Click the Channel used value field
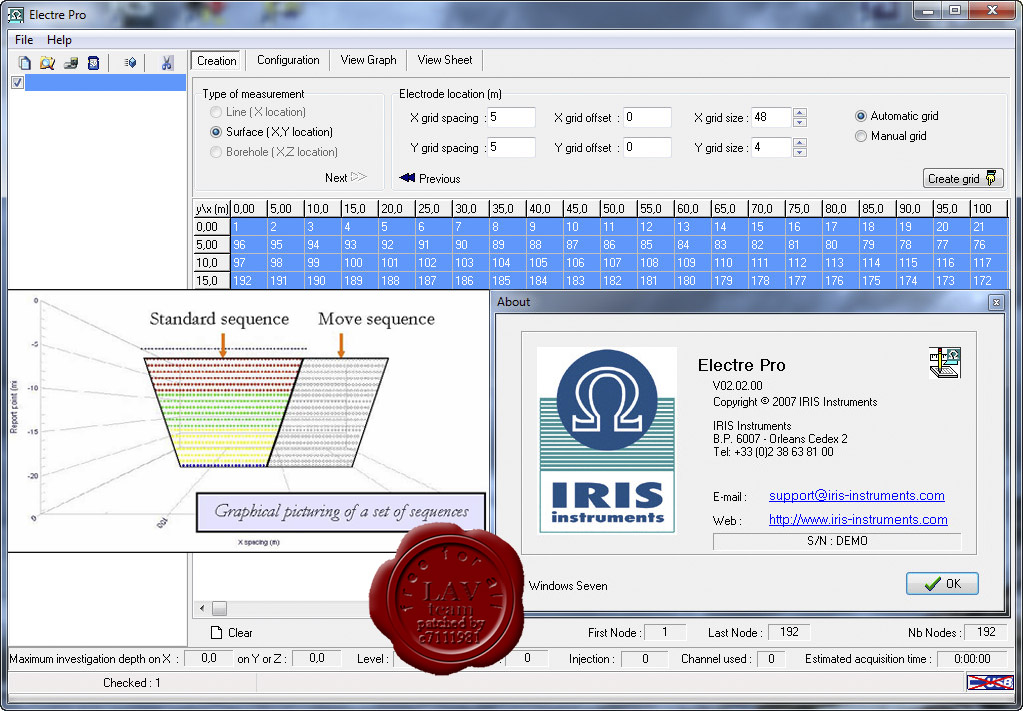 click(771, 659)
